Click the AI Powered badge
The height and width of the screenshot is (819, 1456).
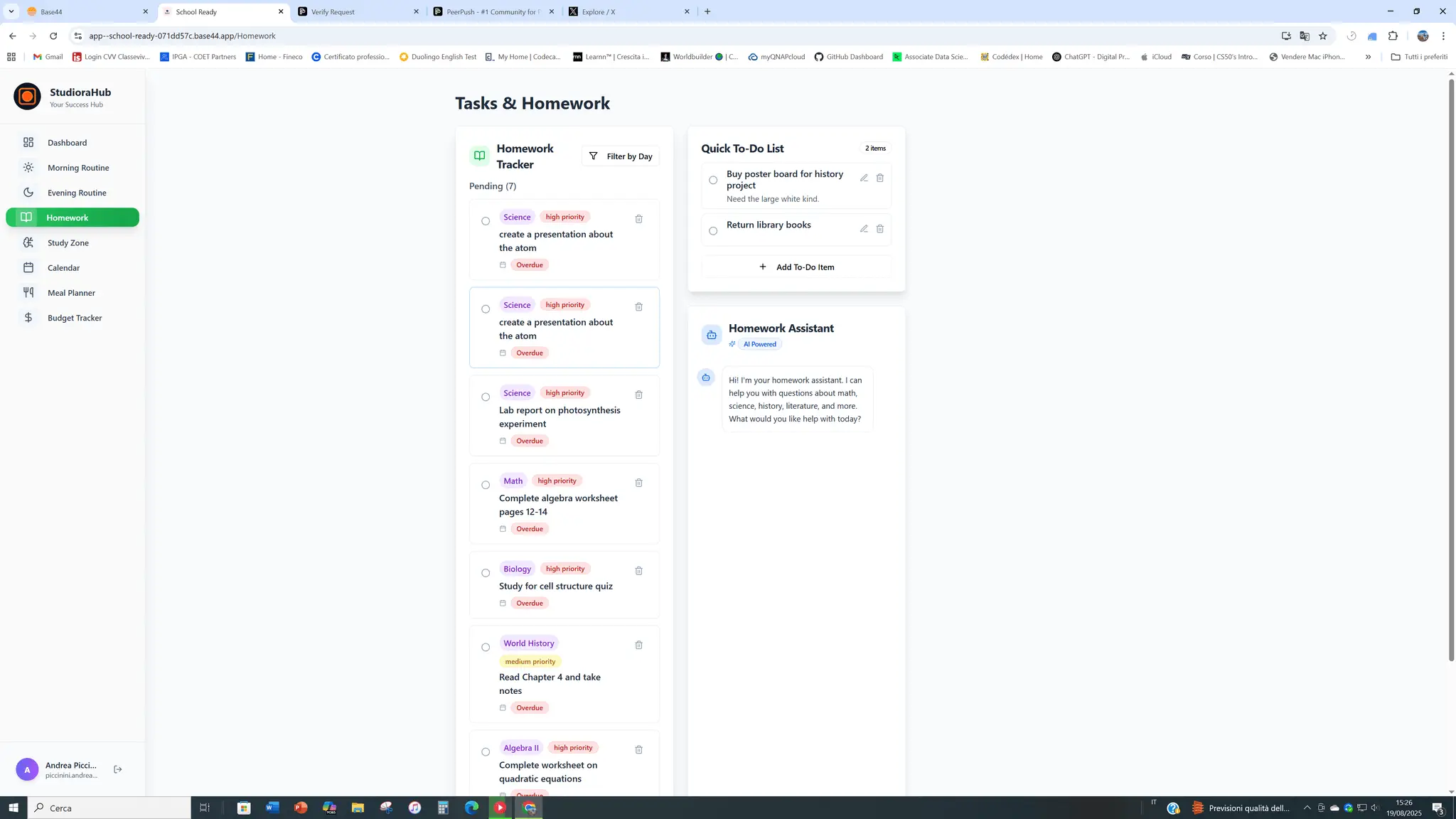pyautogui.click(x=759, y=344)
